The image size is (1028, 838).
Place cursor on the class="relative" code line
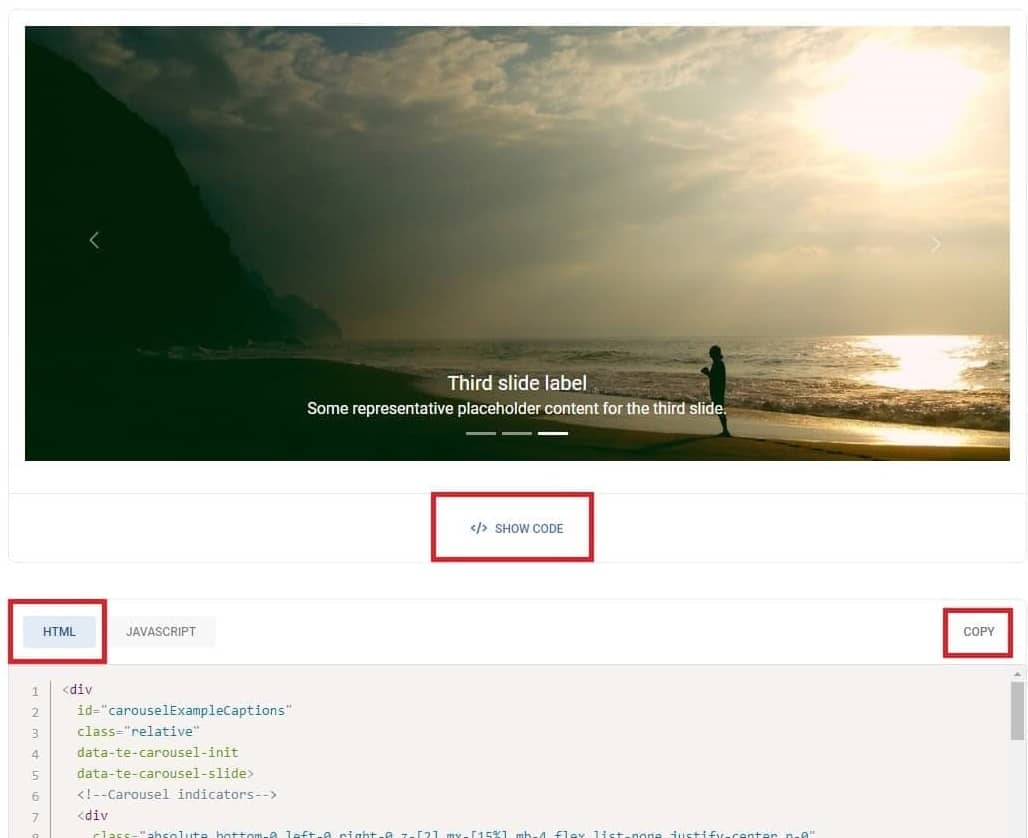coord(138,732)
